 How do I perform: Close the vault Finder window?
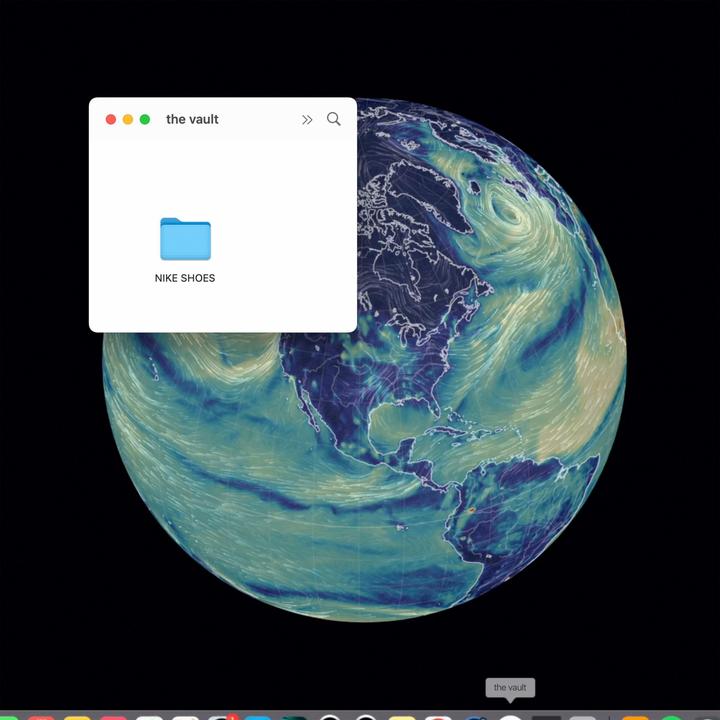pyautogui.click(x=111, y=120)
